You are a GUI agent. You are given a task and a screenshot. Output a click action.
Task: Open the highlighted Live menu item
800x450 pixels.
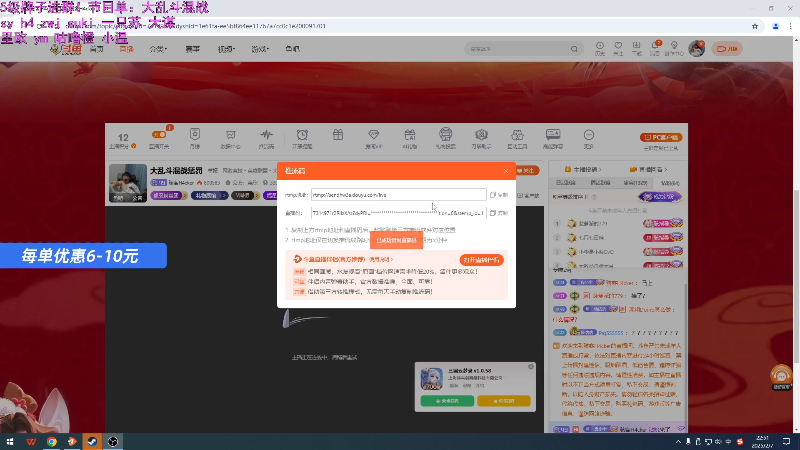click(126, 49)
